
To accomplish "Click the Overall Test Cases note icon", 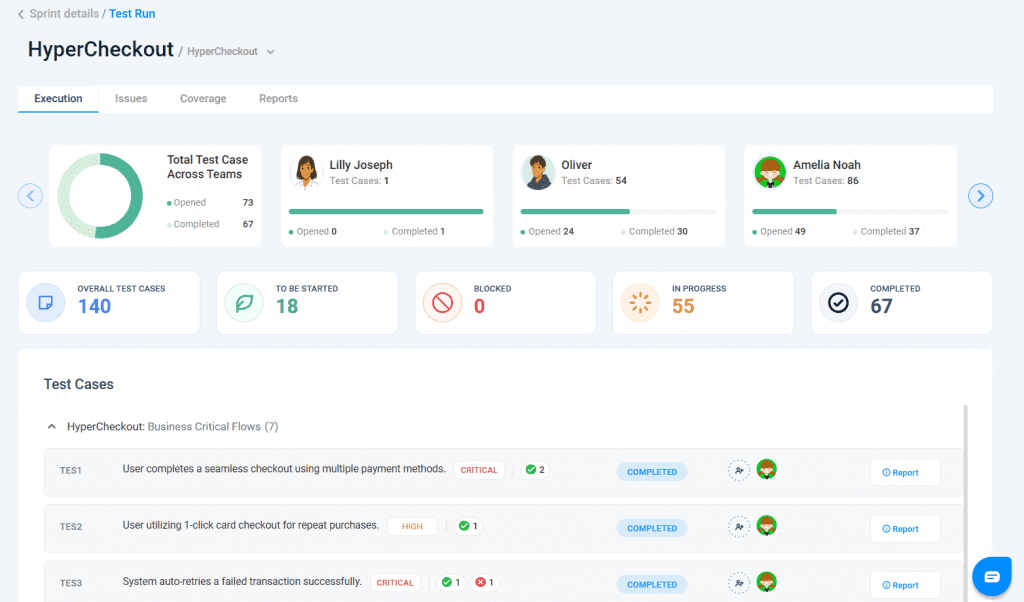I will [x=46, y=302].
